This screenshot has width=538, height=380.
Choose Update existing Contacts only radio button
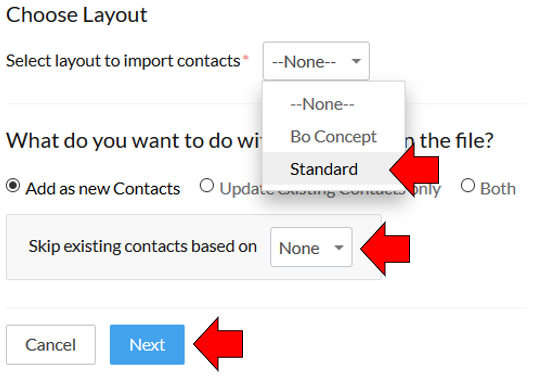(x=207, y=186)
